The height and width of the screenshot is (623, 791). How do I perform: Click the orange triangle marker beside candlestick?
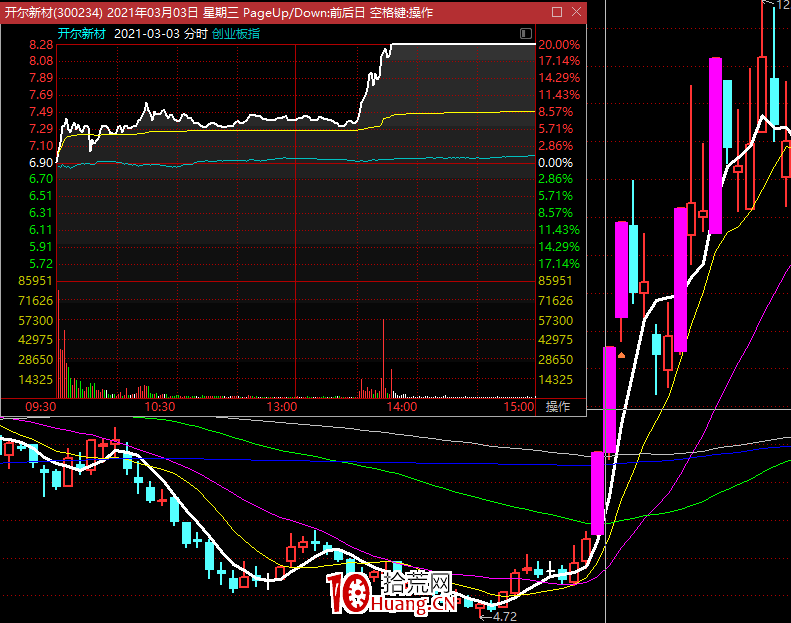pyautogui.click(x=622, y=355)
